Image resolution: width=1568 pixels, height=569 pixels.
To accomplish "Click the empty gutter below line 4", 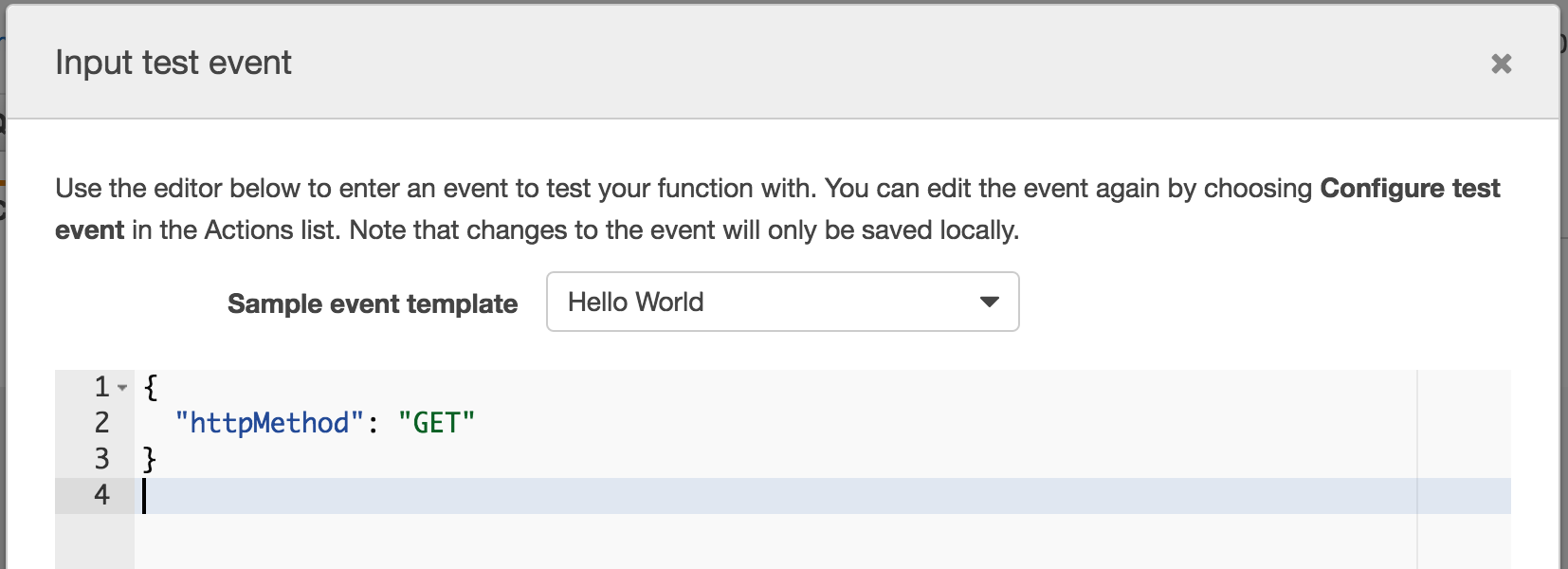I will point(95,542).
